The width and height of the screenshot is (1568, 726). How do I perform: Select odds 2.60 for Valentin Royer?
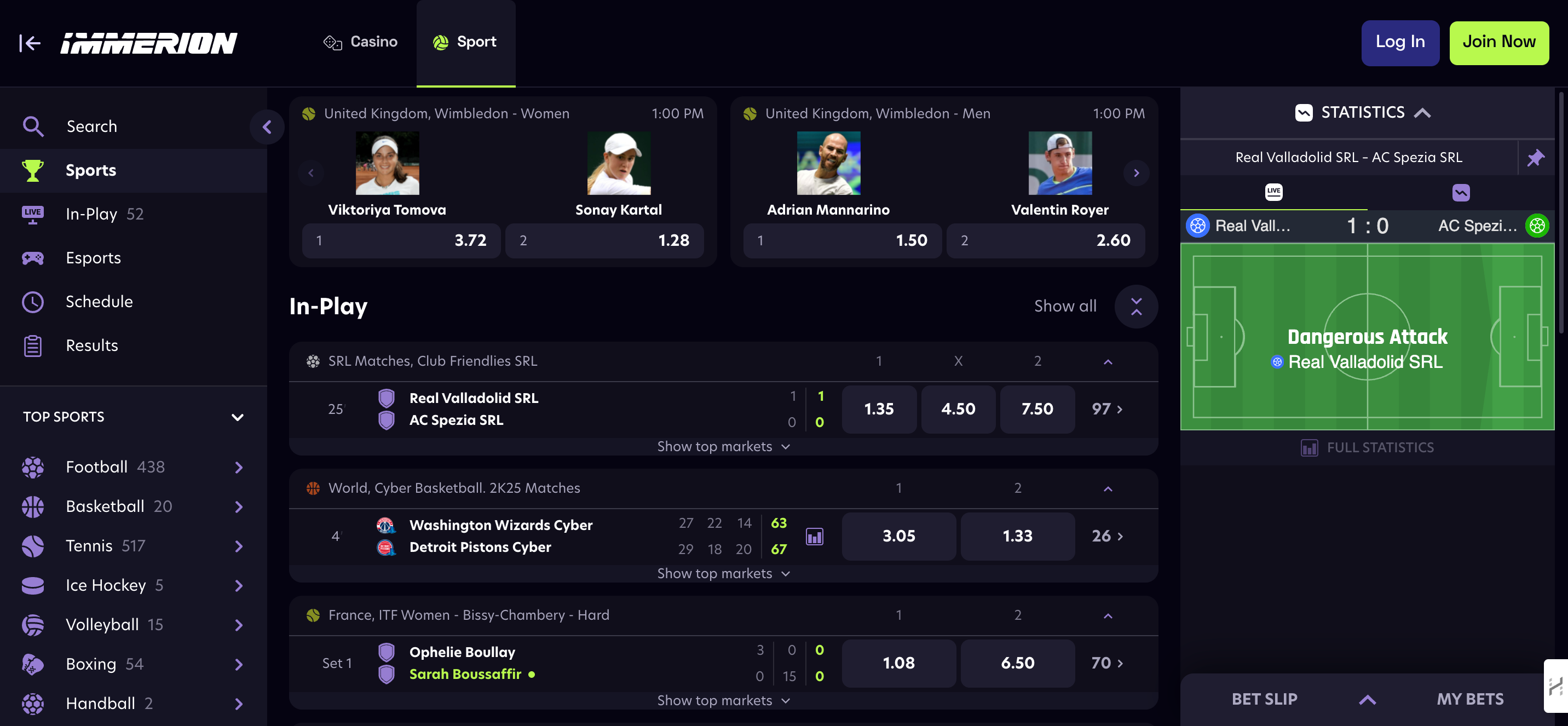tap(1046, 240)
